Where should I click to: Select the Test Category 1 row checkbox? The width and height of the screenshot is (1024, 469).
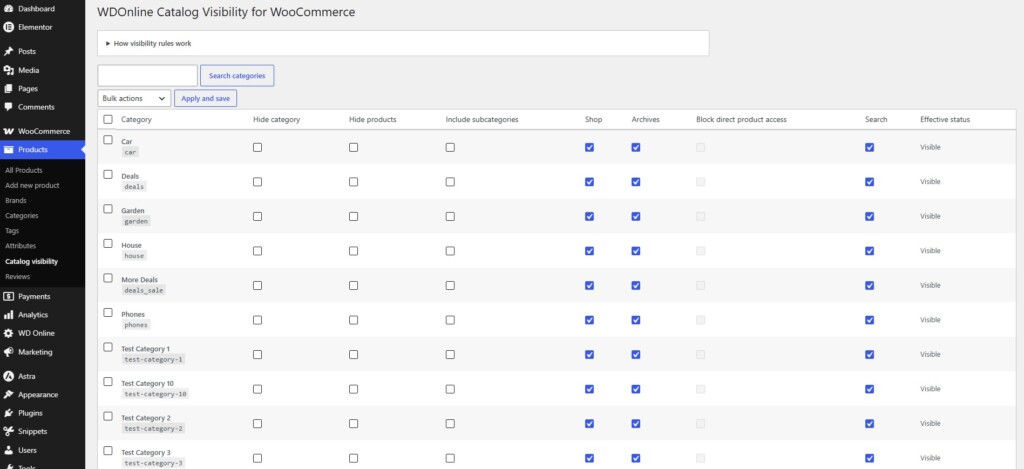pyautogui.click(x=108, y=347)
